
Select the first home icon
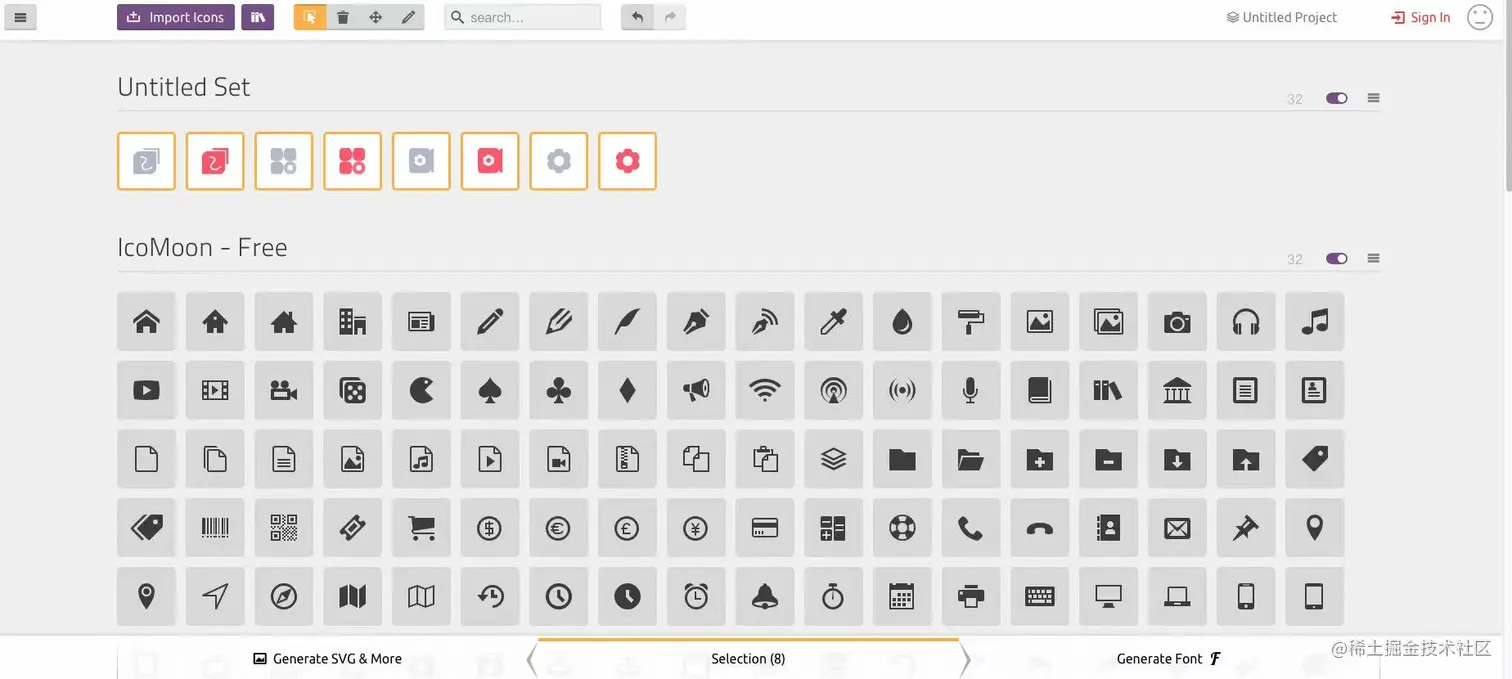146,321
